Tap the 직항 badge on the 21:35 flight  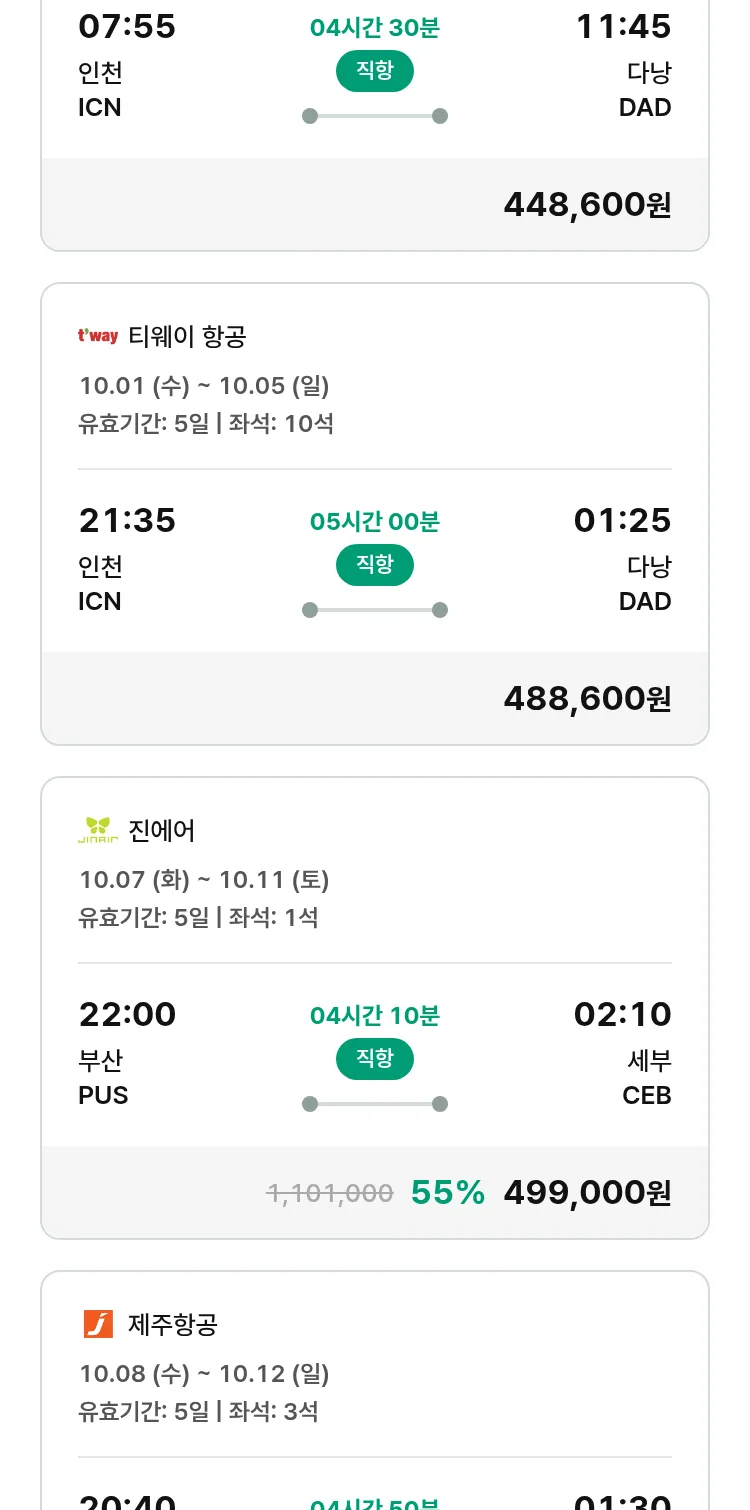[x=375, y=565]
